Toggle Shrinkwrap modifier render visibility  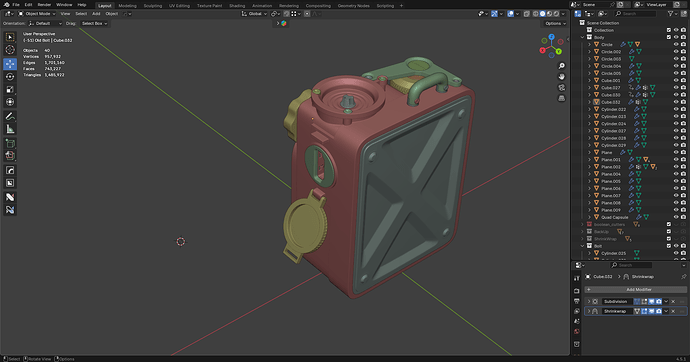coord(658,311)
